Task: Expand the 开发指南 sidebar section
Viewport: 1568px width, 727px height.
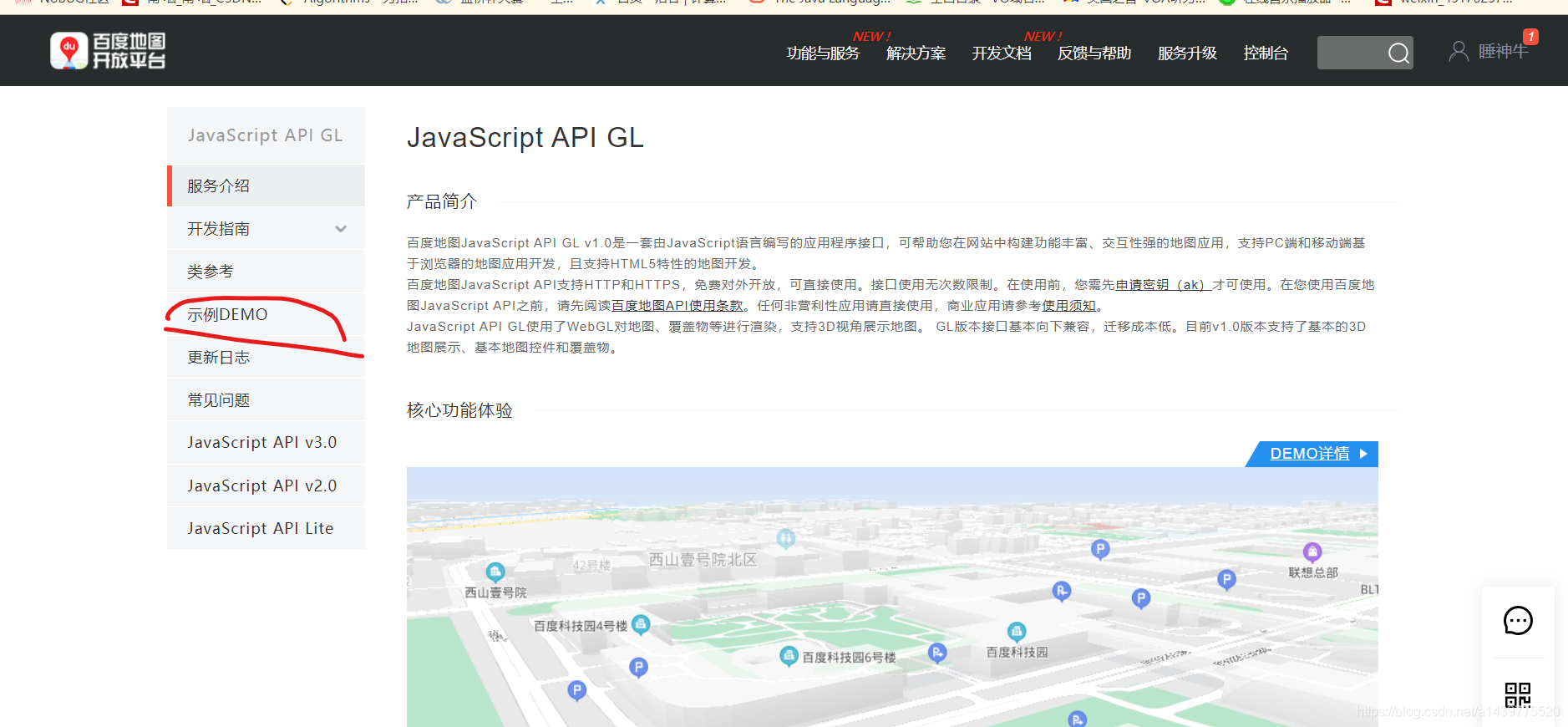Action: [x=341, y=229]
